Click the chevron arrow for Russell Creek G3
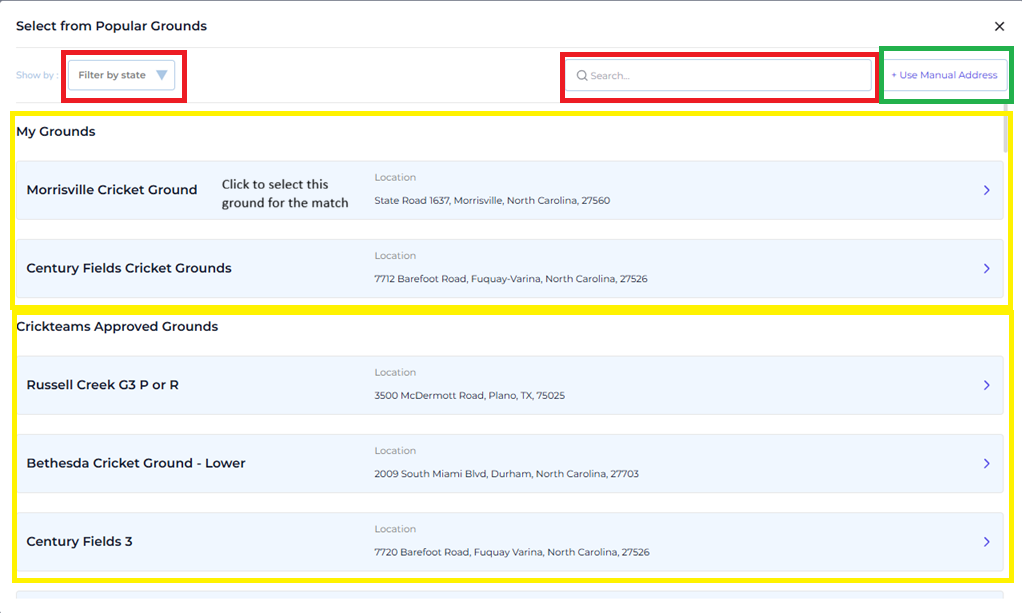This screenshot has height=613, width=1022. pos(986,385)
